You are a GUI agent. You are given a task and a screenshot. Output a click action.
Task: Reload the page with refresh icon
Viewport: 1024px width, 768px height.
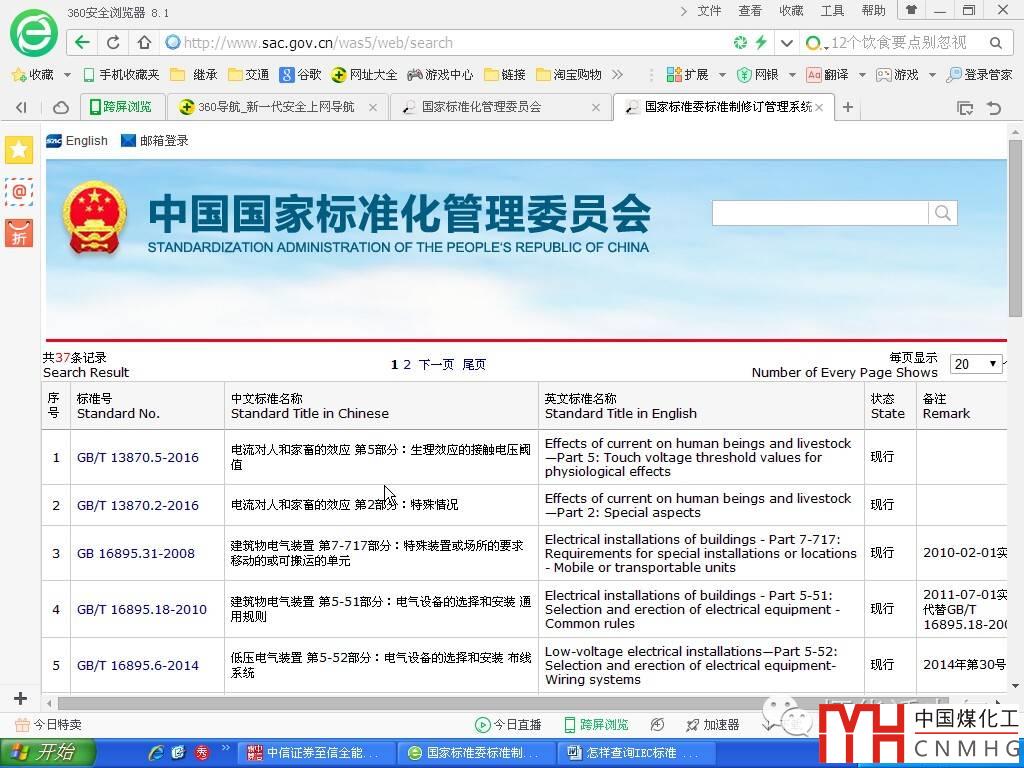(x=113, y=42)
